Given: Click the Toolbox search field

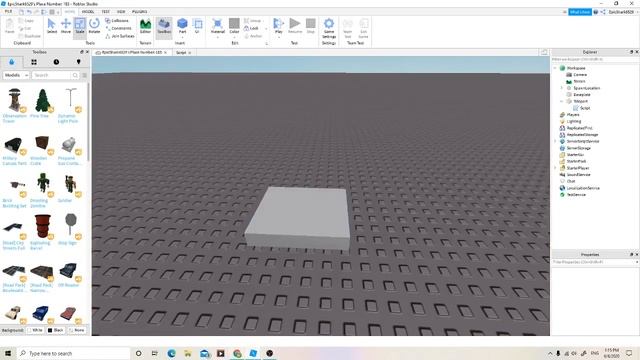Looking at the screenshot, I should pyautogui.click(x=52, y=75).
